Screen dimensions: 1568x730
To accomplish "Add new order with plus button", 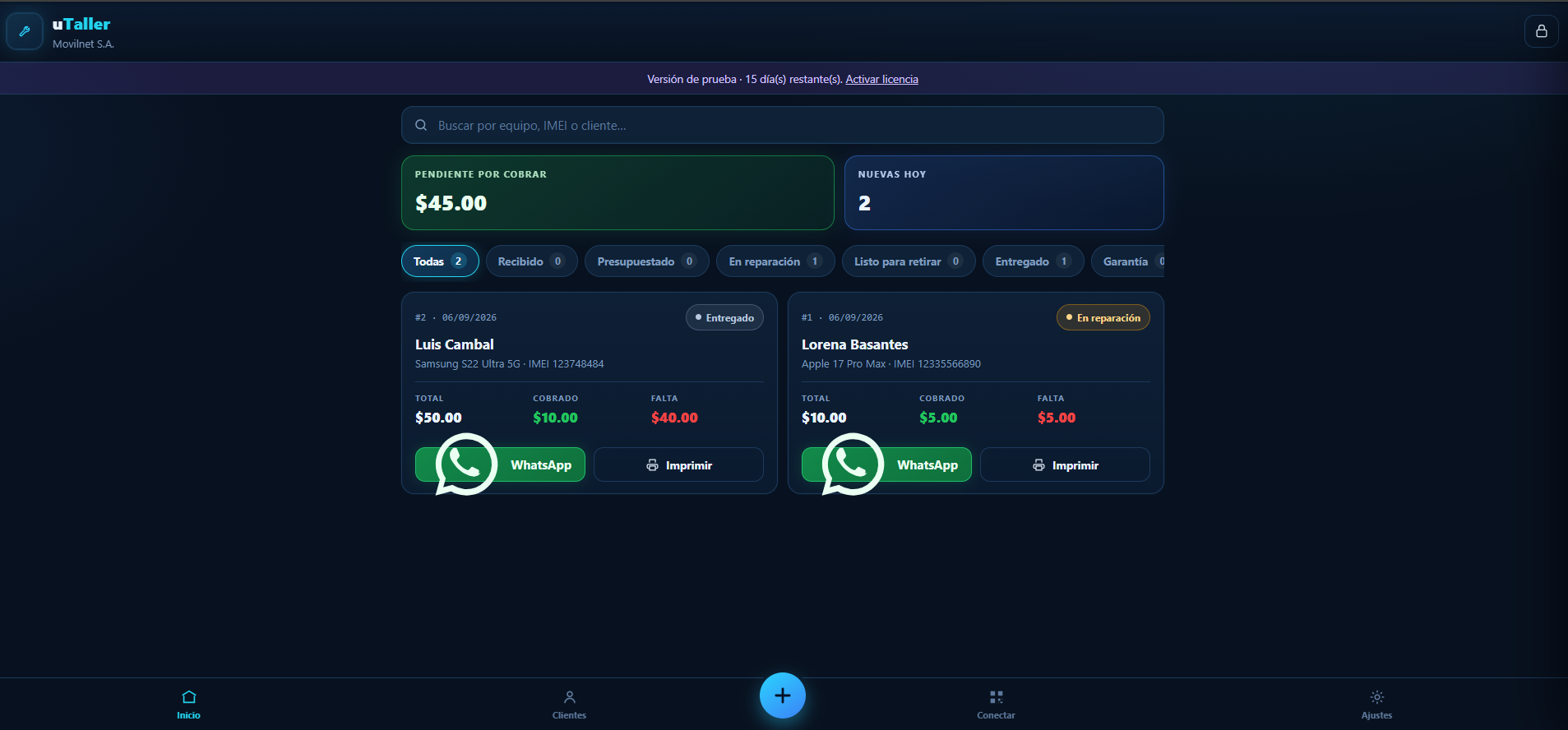I will 782,695.
